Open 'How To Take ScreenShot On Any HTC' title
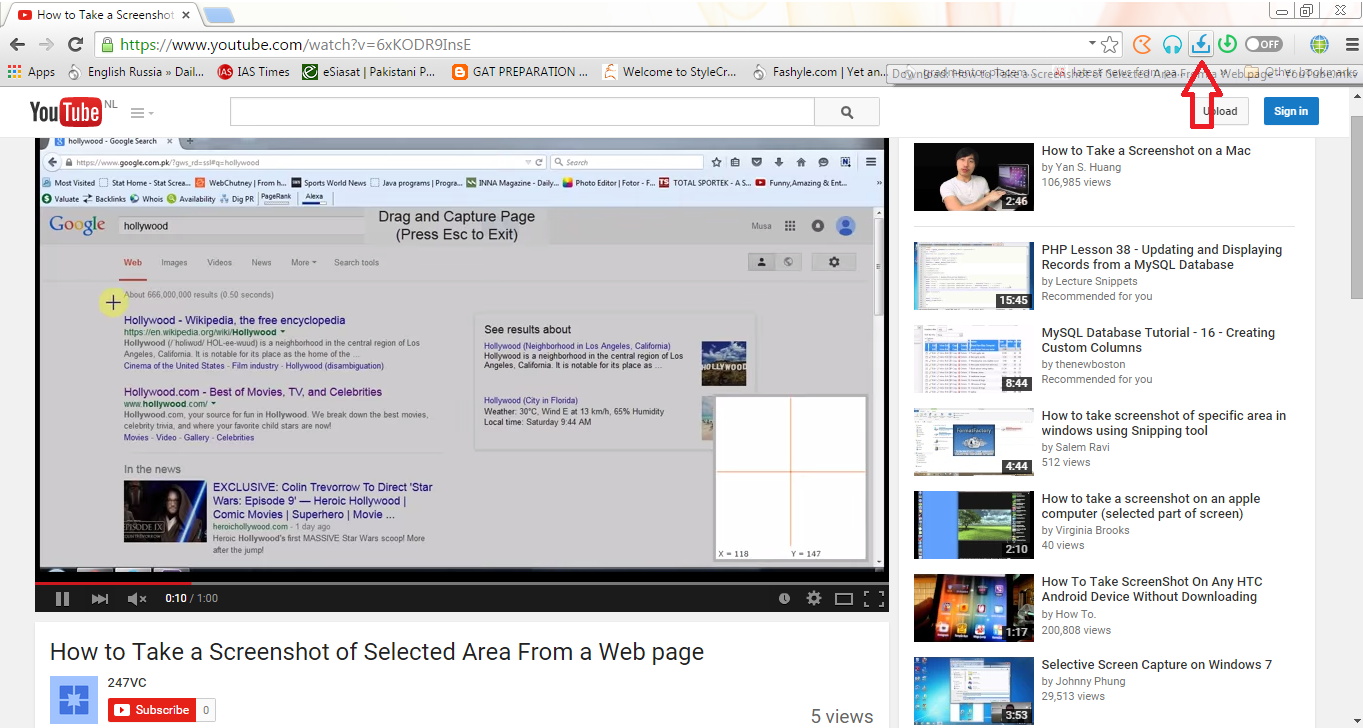The height and width of the screenshot is (728, 1363). point(1152,589)
